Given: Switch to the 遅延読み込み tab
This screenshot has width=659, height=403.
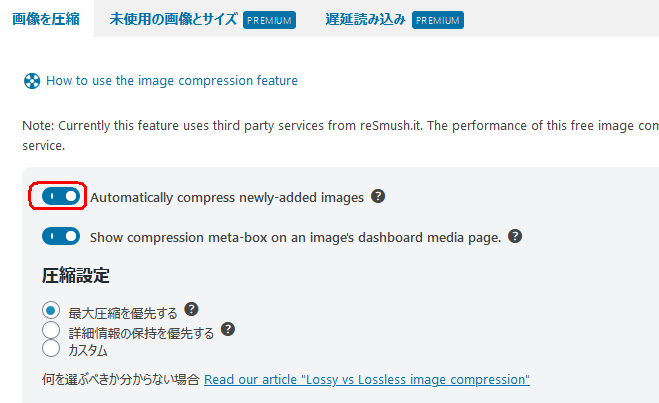Looking at the screenshot, I should coord(365,19).
